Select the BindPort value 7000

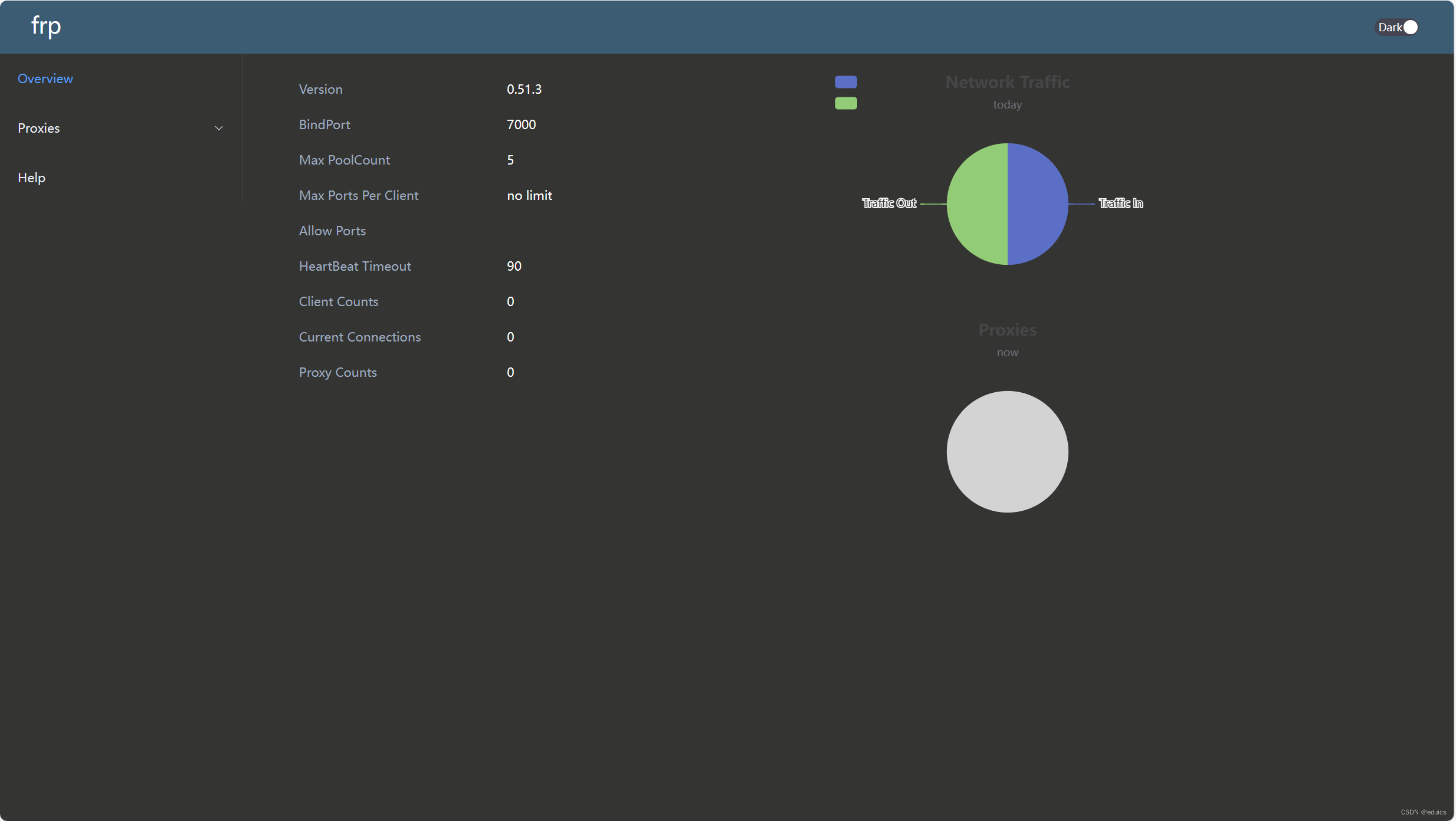[x=522, y=124]
